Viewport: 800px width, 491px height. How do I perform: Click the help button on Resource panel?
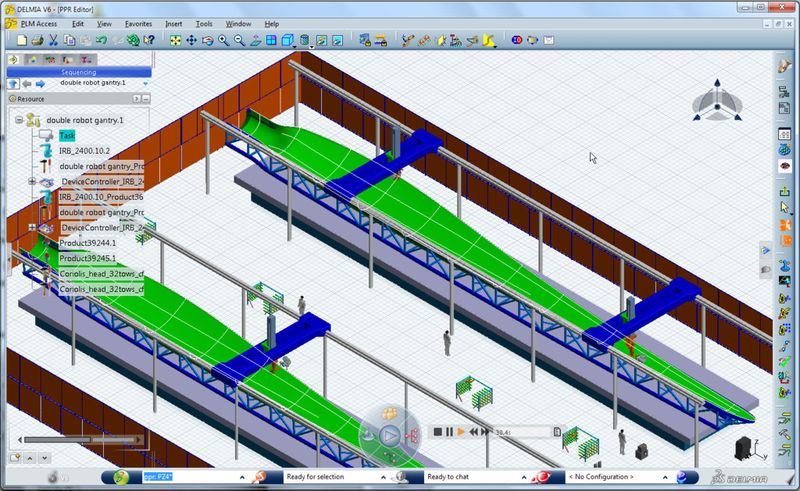click(x=137, y=99)
